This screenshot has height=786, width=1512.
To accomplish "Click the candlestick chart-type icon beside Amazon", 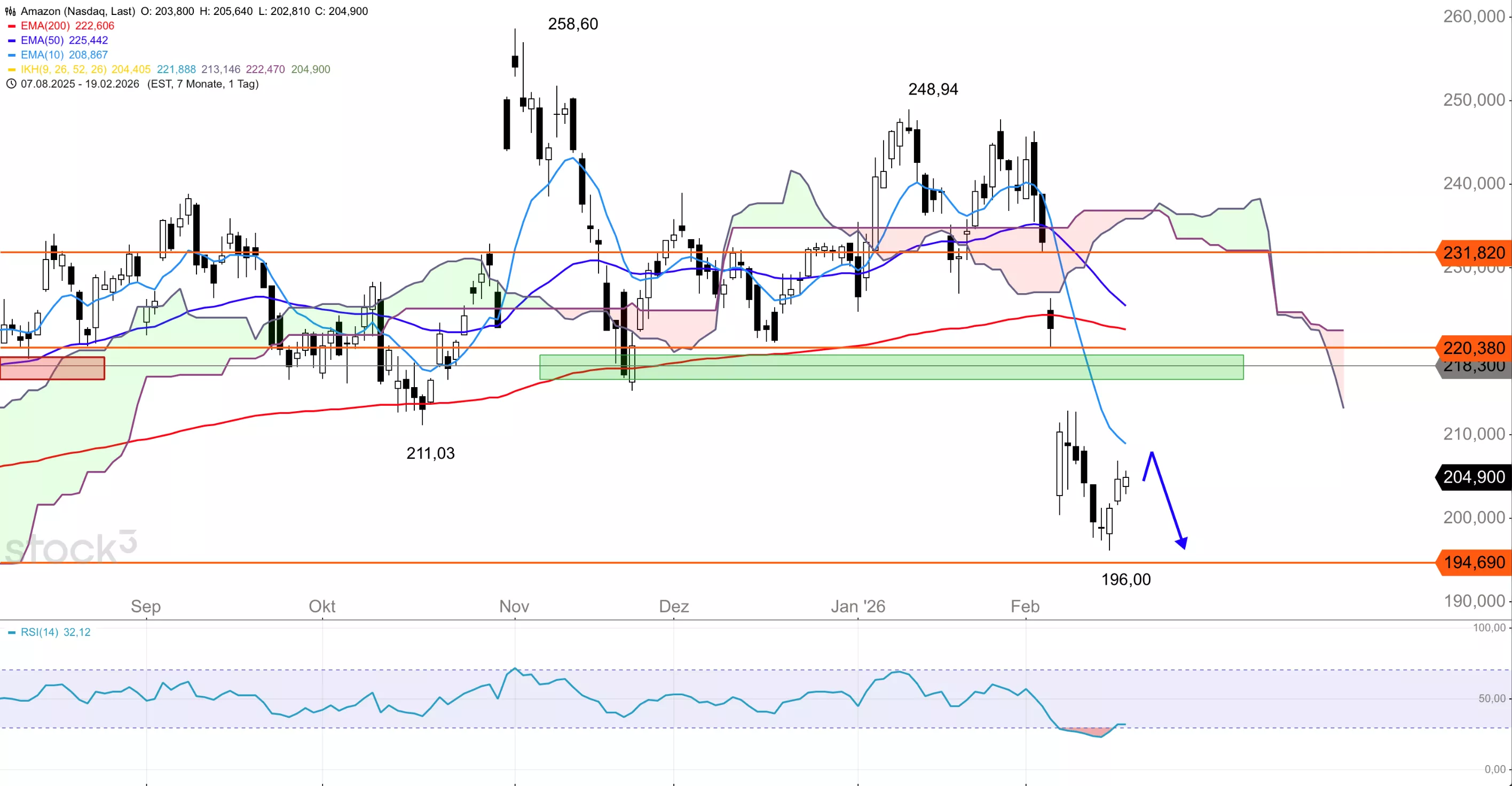I will 10,11.
